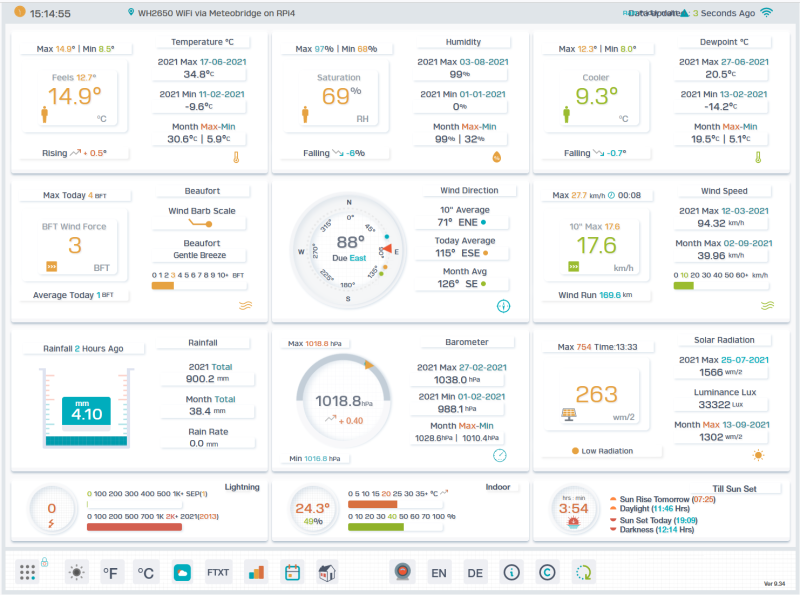Switch units to Fahrenheit
Image resolution: width=800 pixels, height=595 pixels.
coord(110,571)
